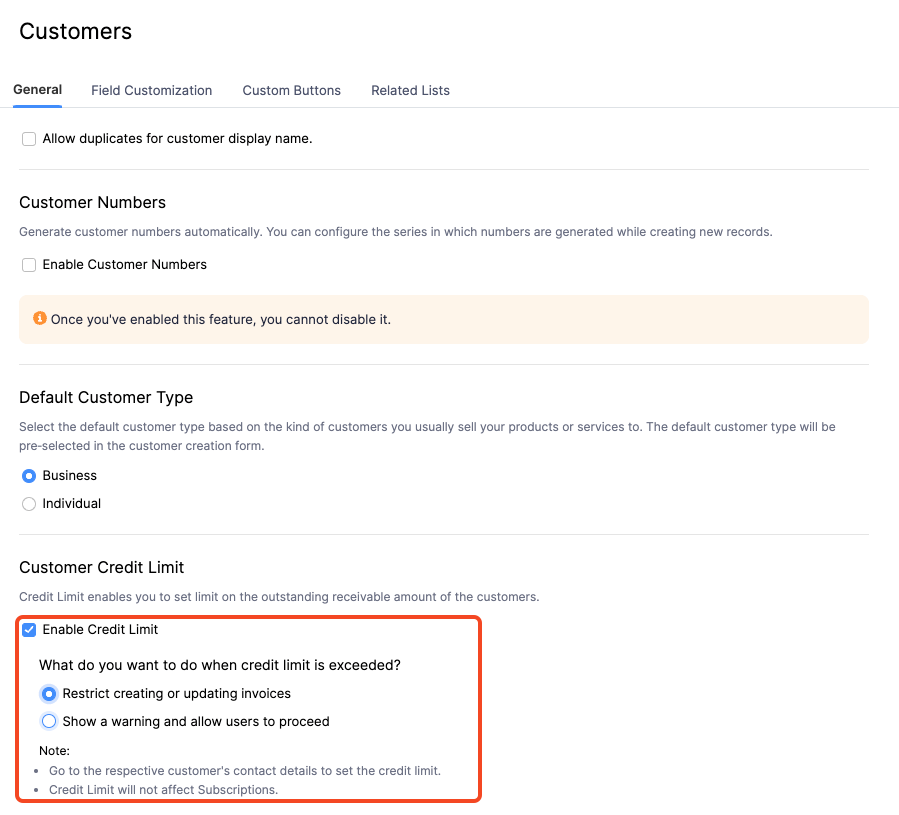Click the 'Note:' label

coord(54,751)
